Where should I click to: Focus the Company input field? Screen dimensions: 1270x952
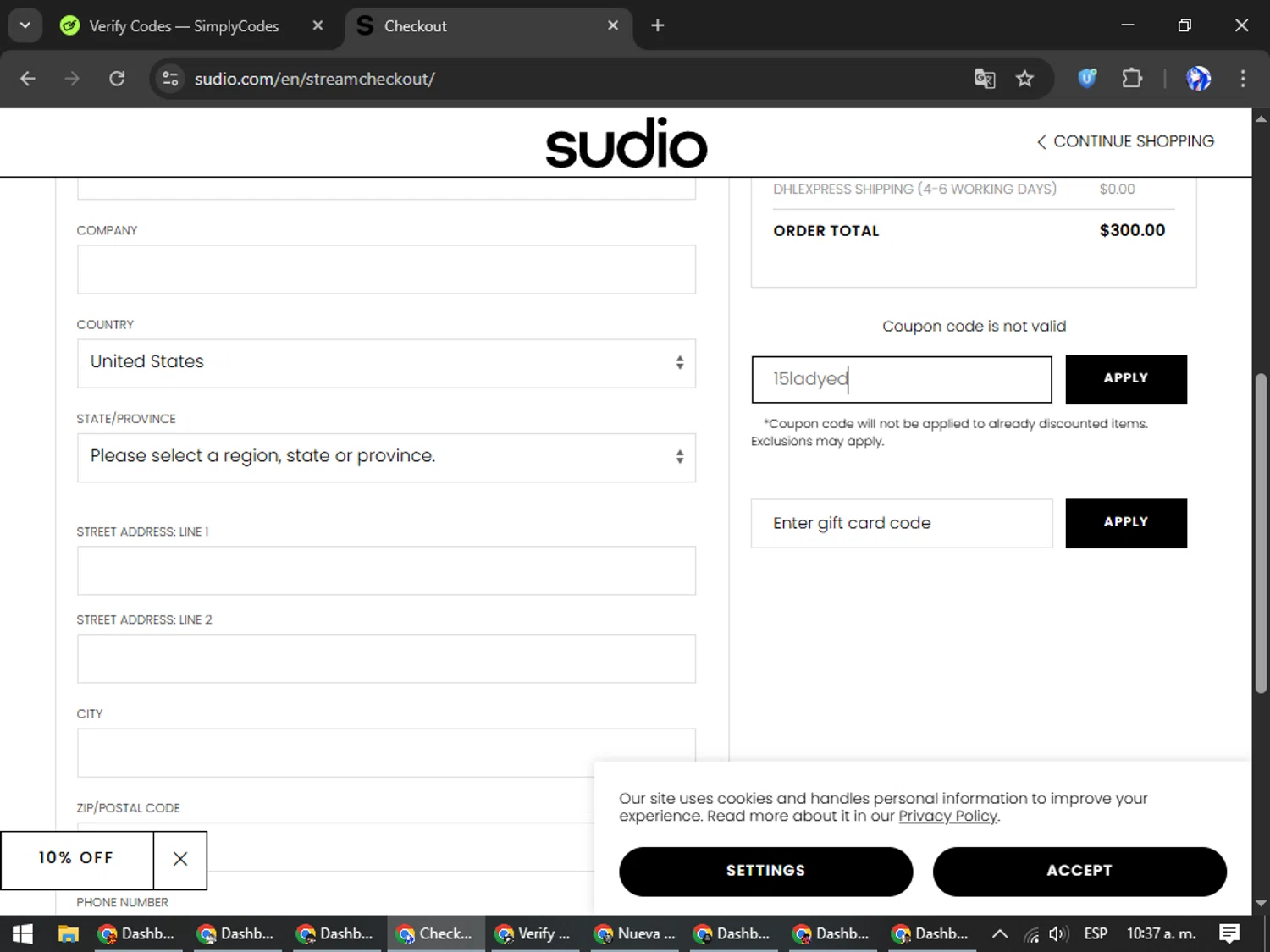click(386, 270)
